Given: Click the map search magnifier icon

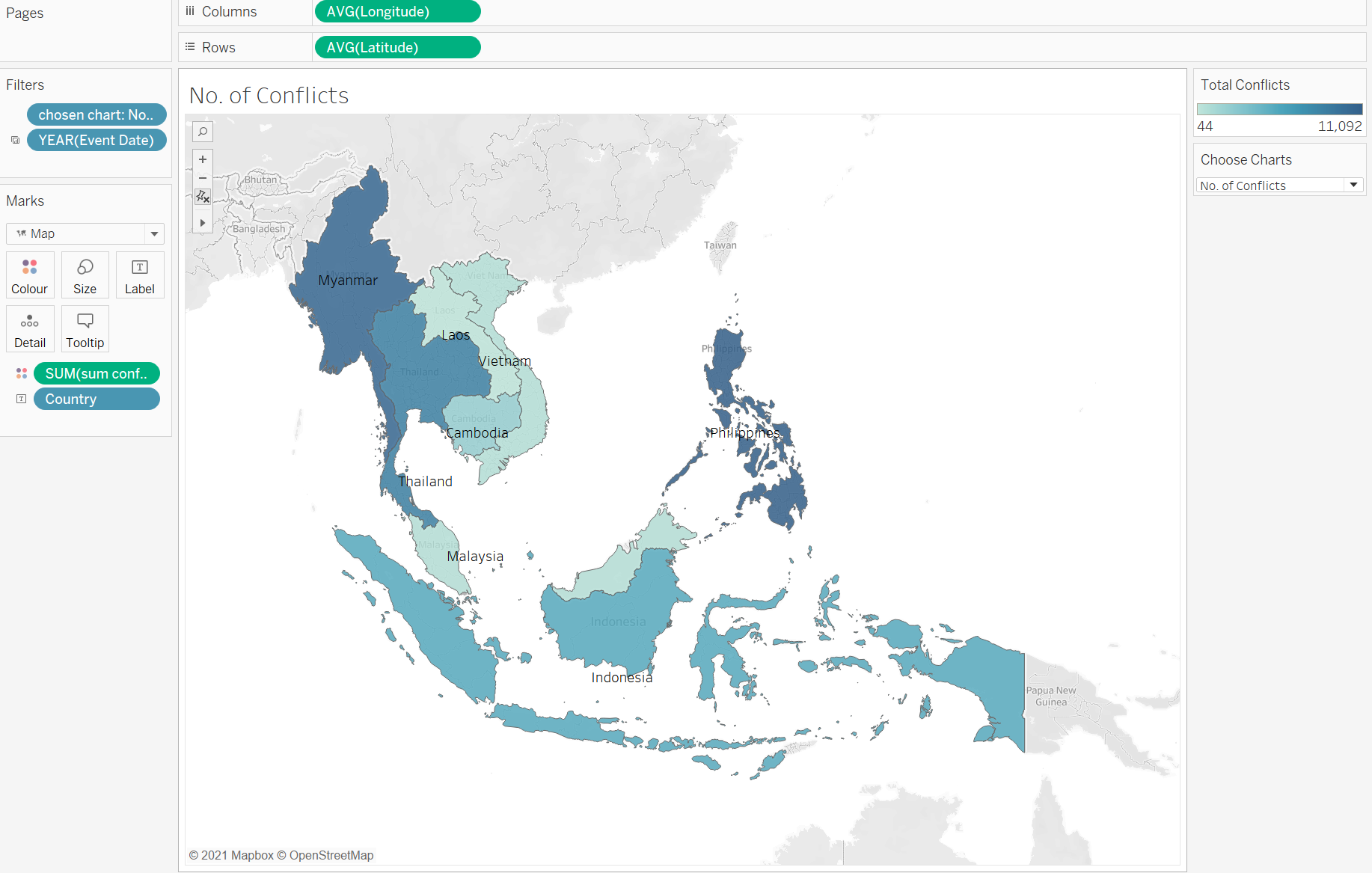Looking at the screenshot, I should (x=203, y=132).
